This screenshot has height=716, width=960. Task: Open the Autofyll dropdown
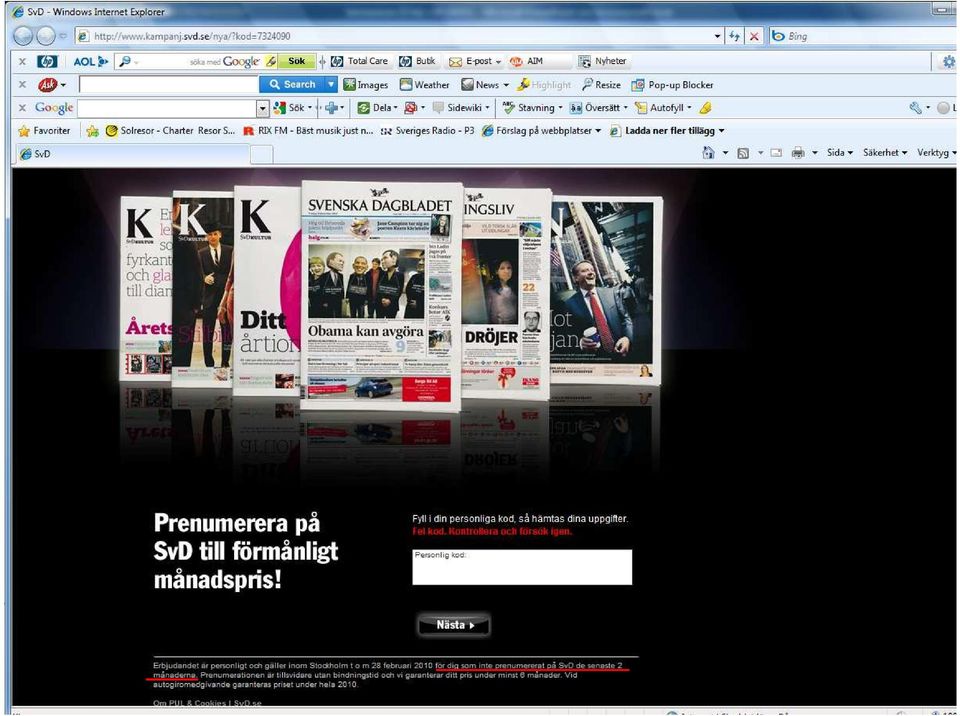click(x=663, y=108)
